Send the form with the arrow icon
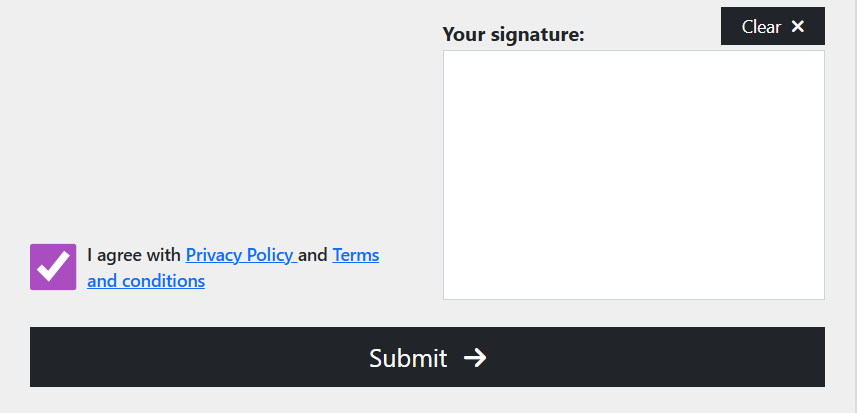 click(475, 358)
